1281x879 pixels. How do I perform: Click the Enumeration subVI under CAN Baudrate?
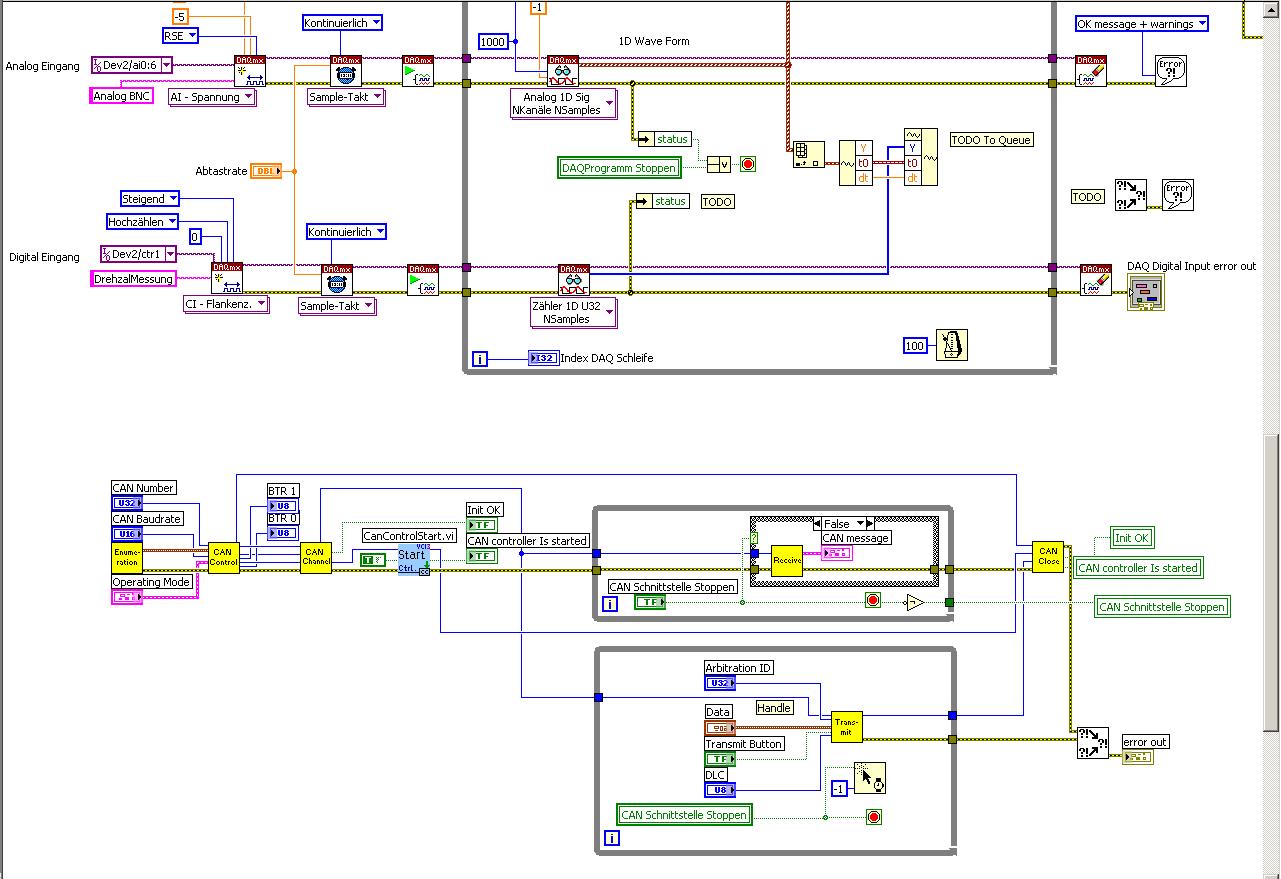click(127, 557)
